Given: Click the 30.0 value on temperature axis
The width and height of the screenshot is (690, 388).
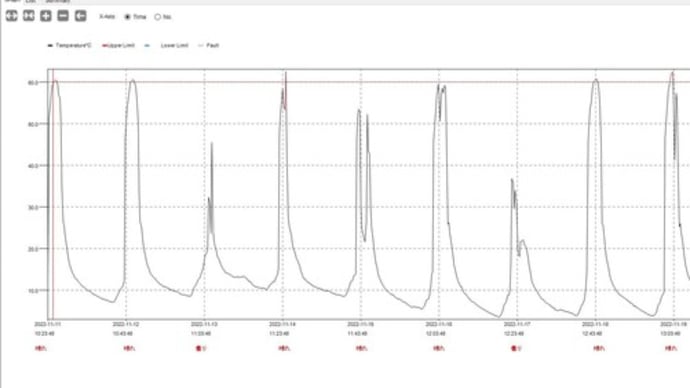Looking at the screenshot, I should coord(33,207).
